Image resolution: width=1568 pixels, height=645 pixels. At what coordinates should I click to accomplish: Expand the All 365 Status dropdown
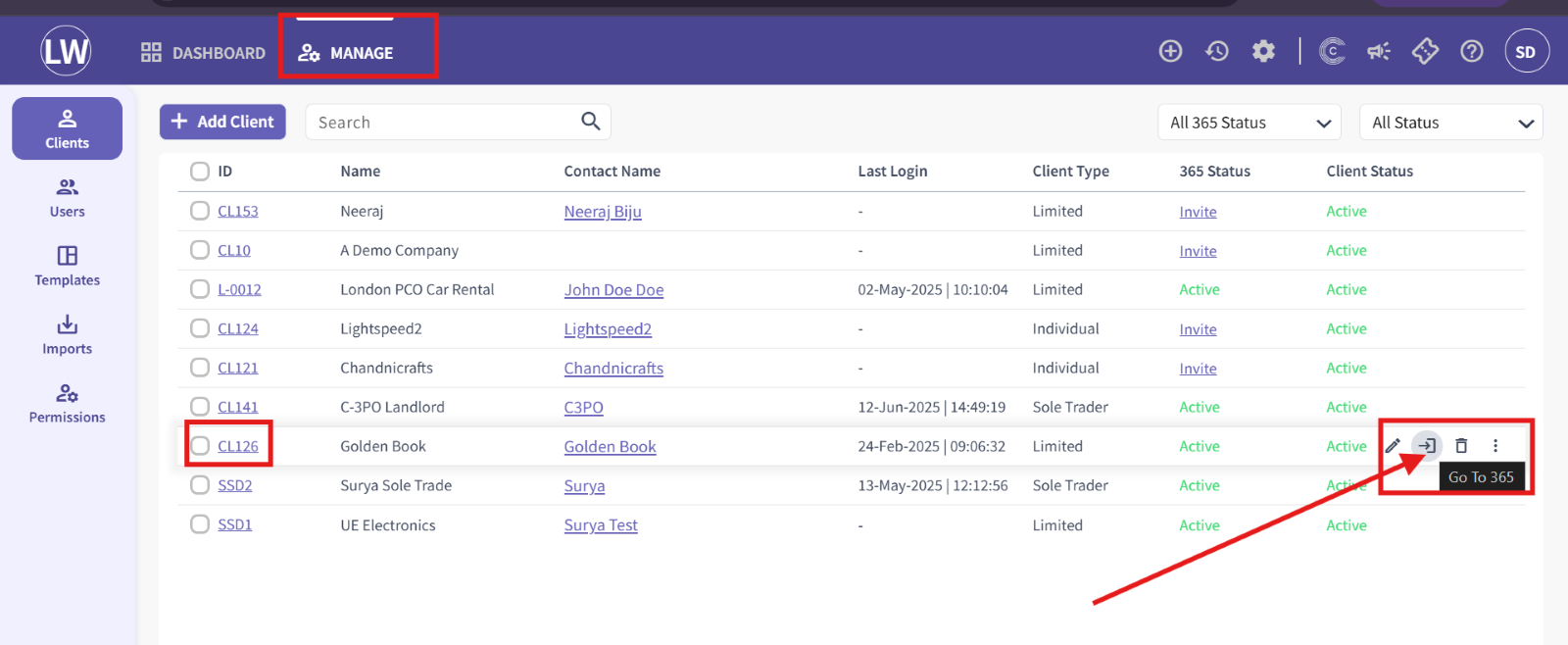(x=1249, y=123)
